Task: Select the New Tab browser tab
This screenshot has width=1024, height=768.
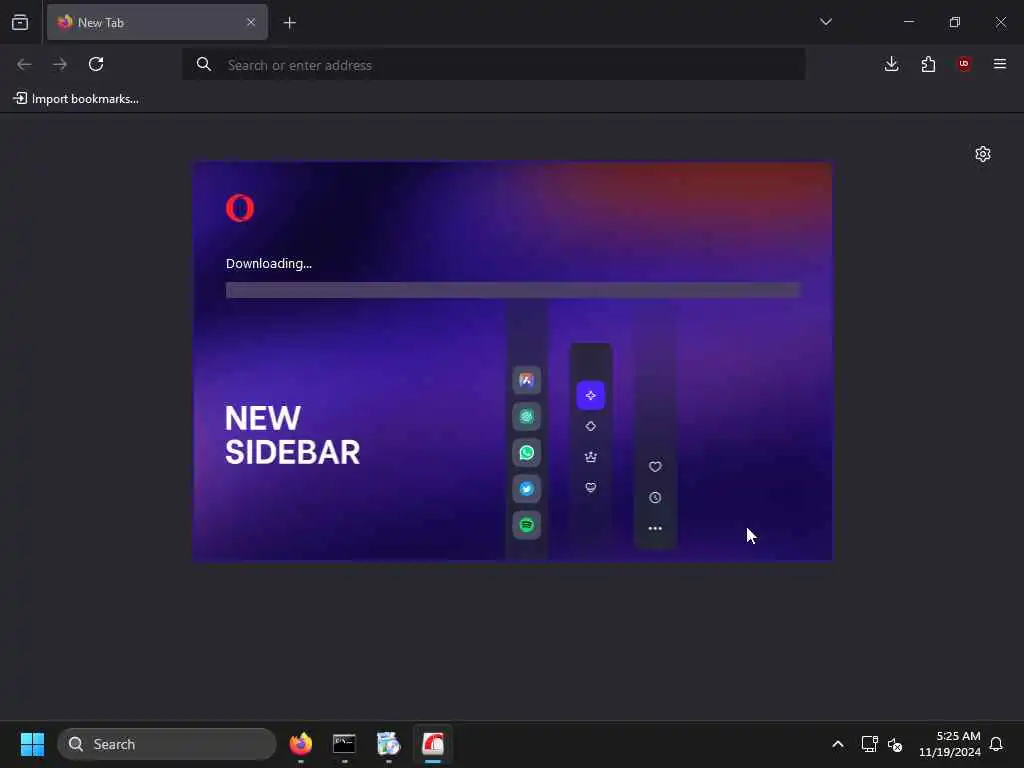Action: click(157, 22)
